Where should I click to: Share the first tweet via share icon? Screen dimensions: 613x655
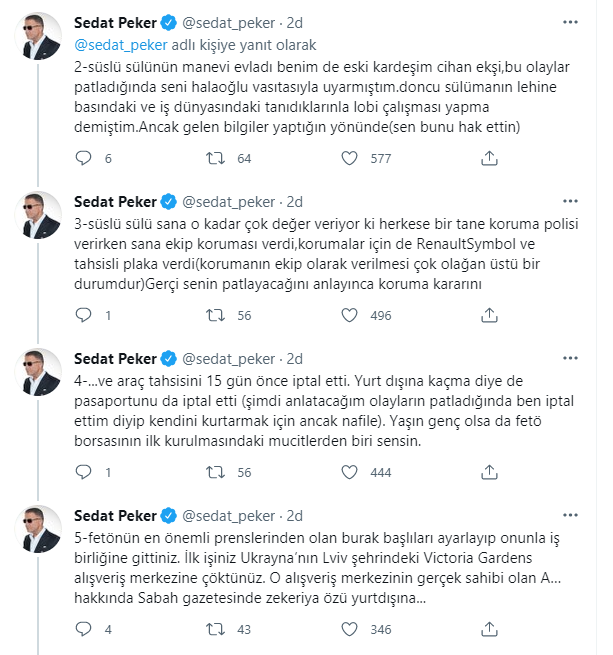[x=489, y=158]
